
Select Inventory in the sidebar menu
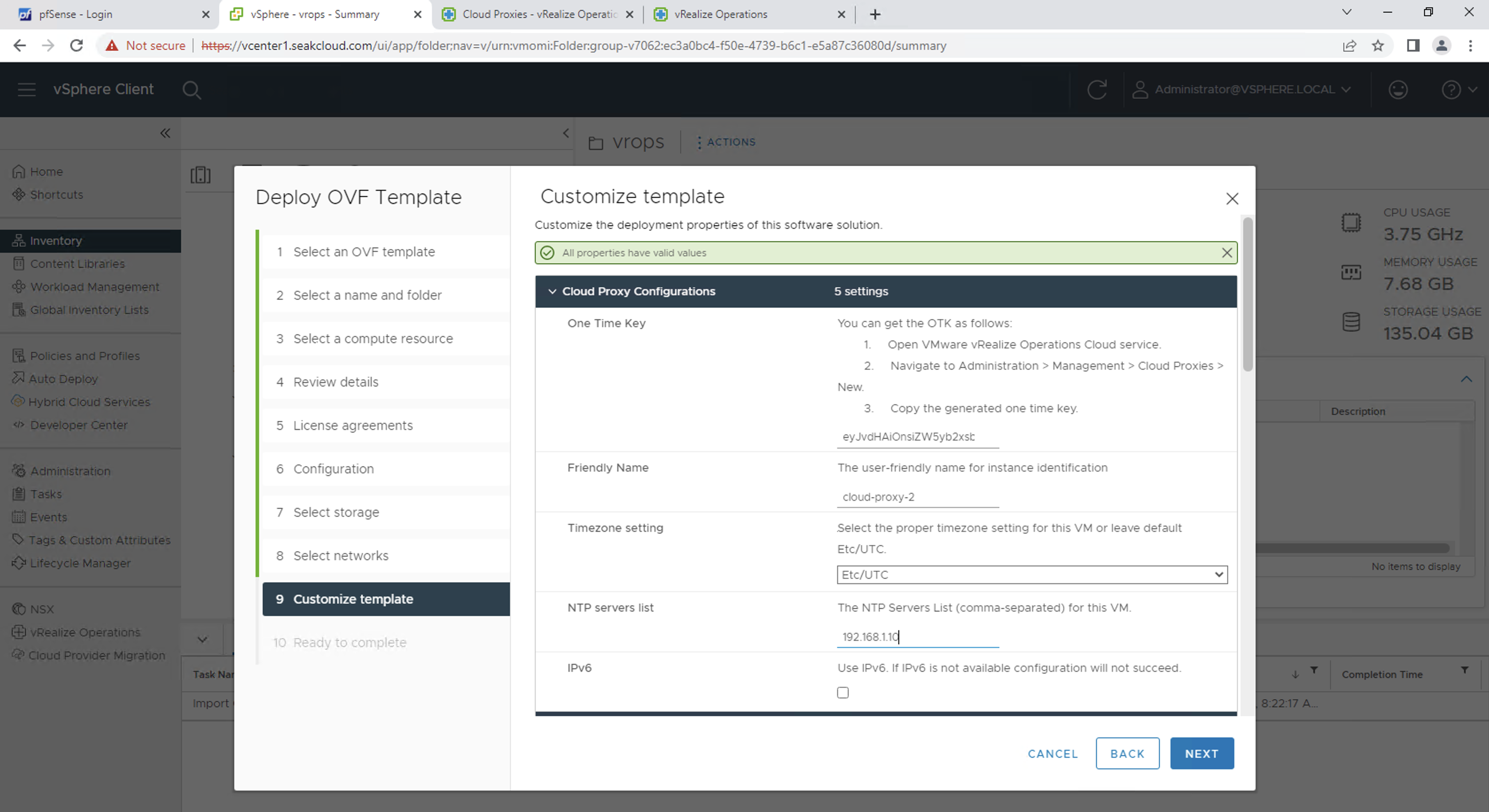pyautogui.click(x=90, y=240)
